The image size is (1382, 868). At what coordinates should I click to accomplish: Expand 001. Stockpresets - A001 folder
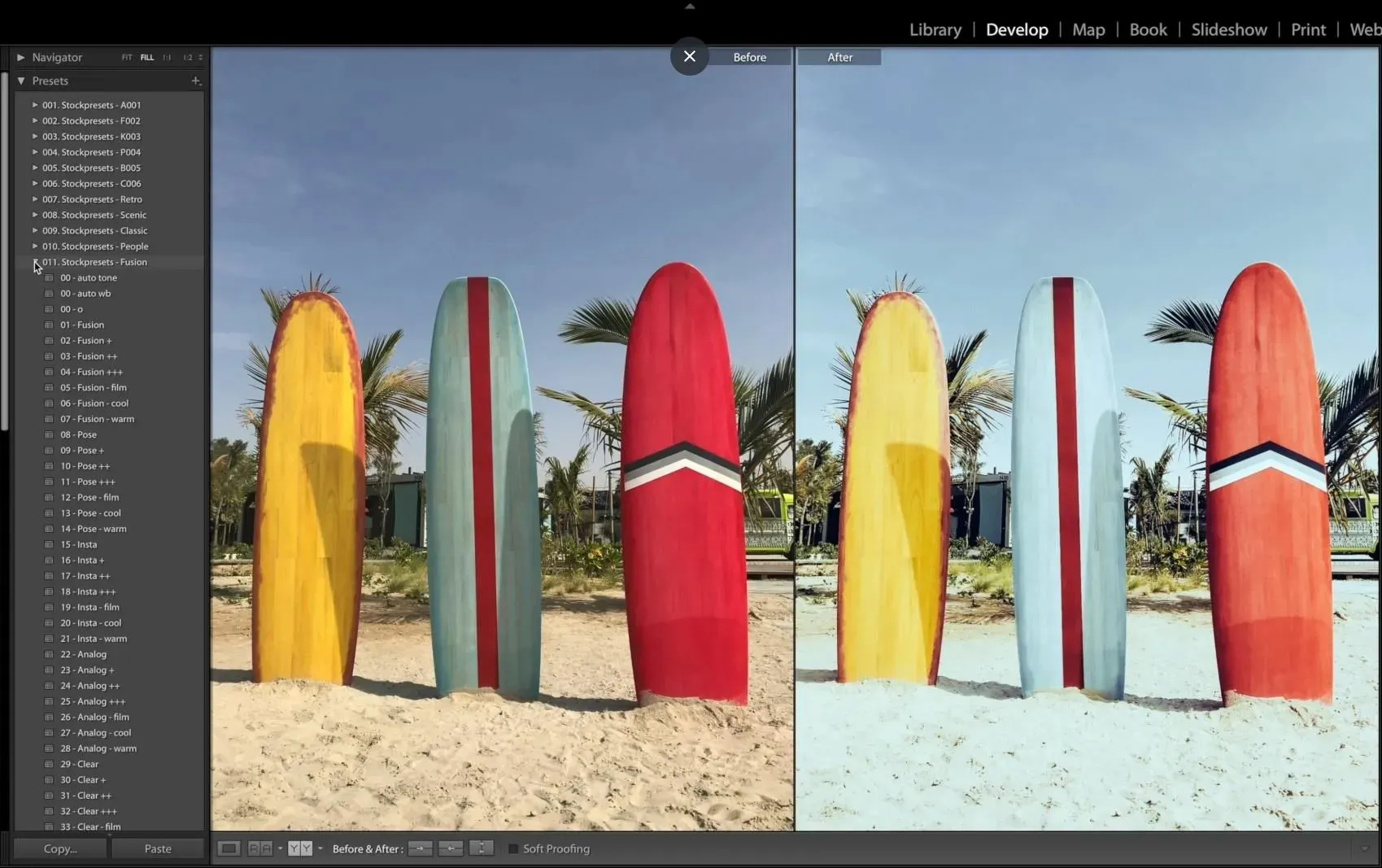point(35,105)
